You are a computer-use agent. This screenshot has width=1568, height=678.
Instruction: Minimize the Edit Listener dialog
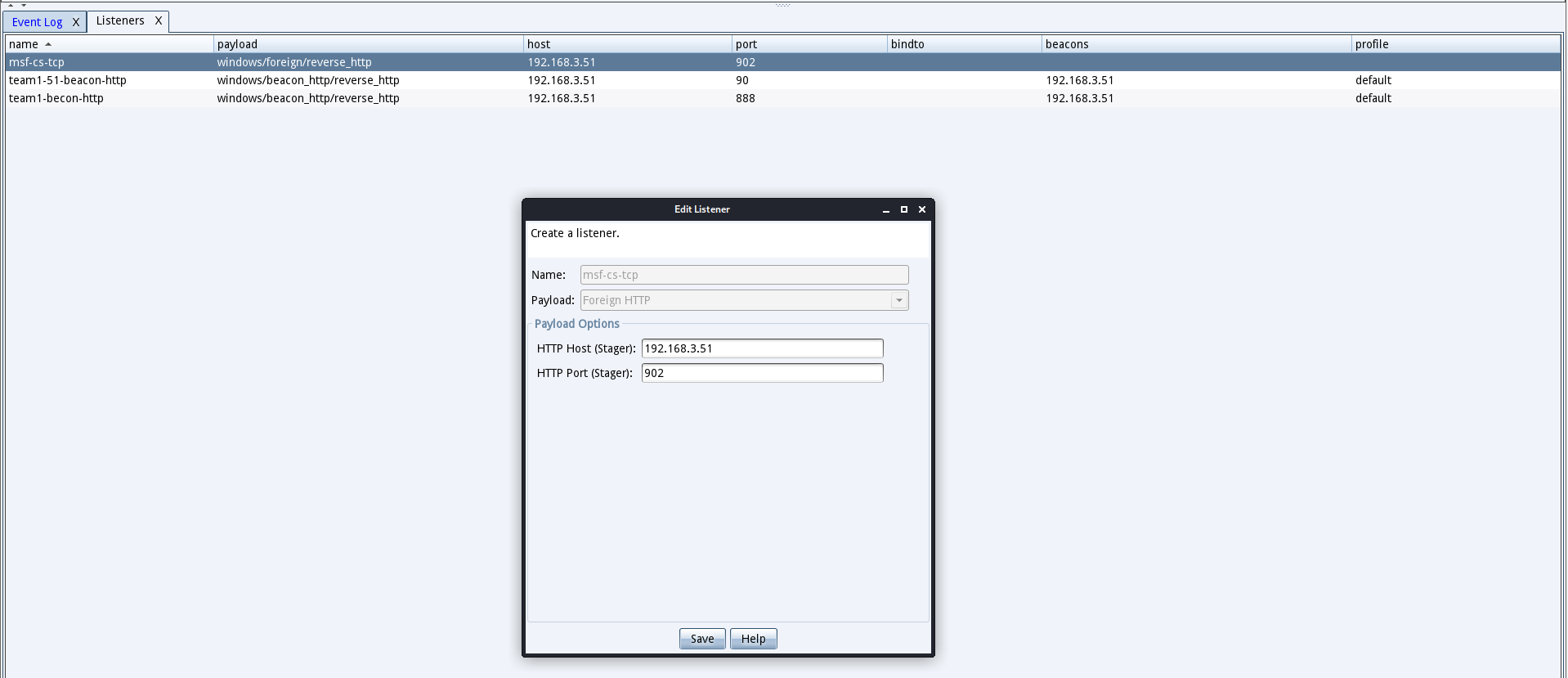(885, 209)
